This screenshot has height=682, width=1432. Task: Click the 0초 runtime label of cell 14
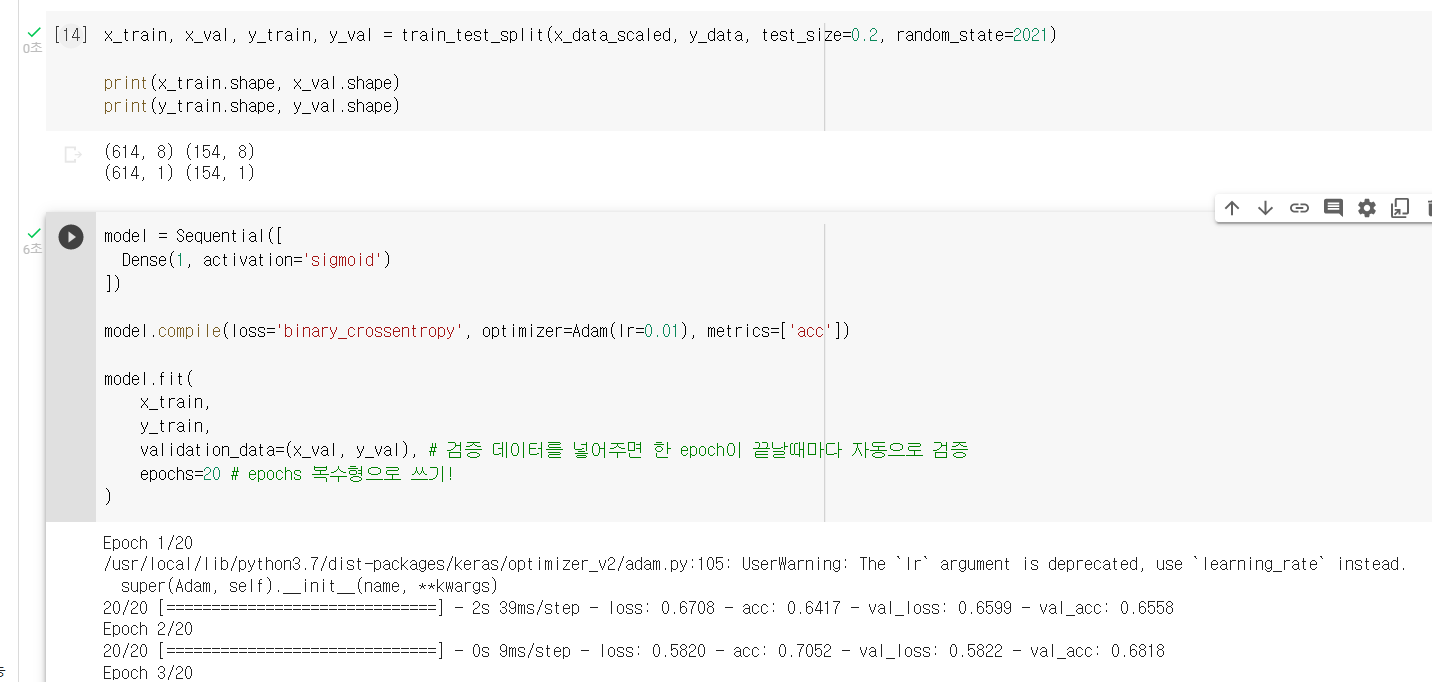click(32, 48)
